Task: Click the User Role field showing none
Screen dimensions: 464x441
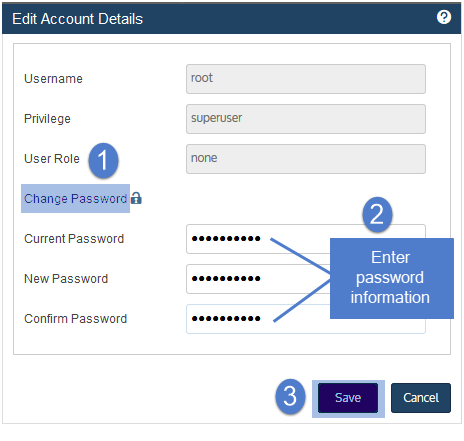Action: pos(306,159)
